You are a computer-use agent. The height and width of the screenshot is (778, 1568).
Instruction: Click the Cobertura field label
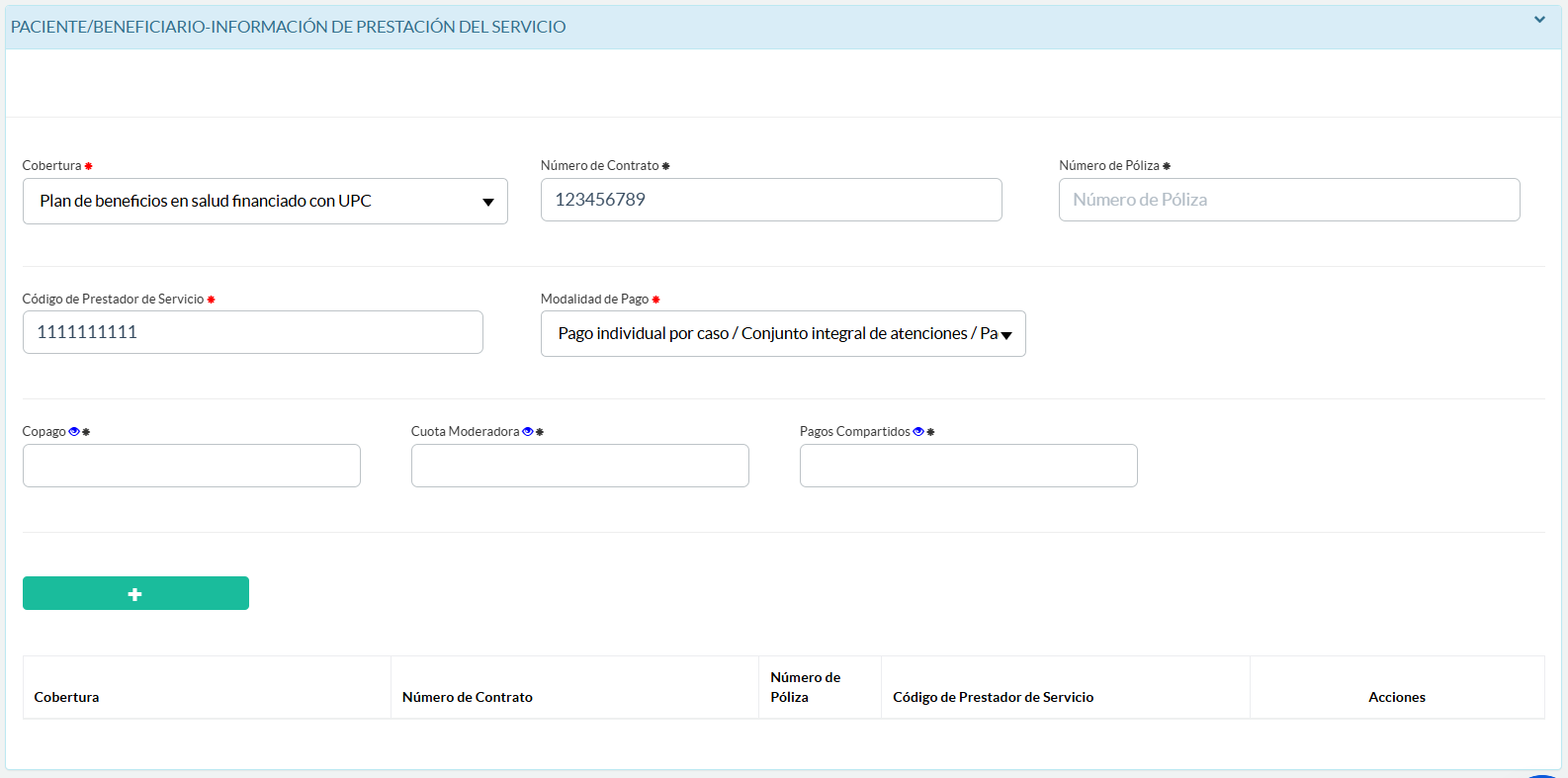pyautogui.click(x=51, y=166)
